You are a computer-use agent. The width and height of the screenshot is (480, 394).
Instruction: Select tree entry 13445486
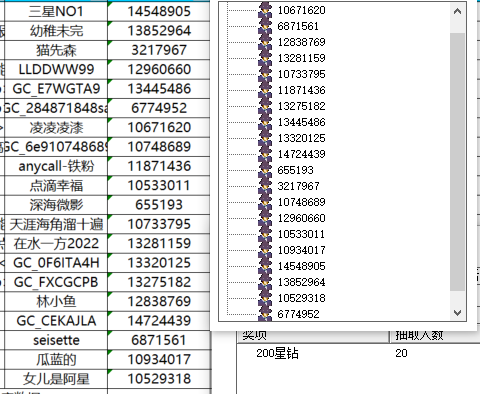pos(302,122)
